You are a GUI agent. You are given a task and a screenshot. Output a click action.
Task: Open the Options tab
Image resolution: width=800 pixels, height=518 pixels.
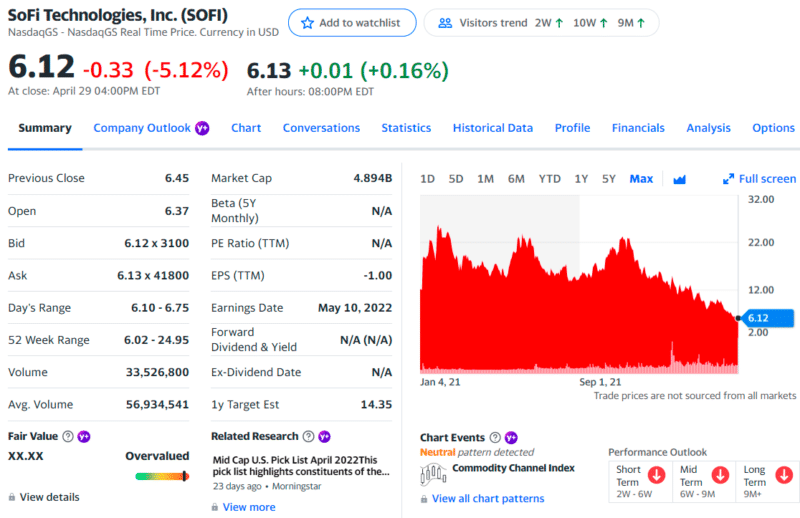point(773,128)
